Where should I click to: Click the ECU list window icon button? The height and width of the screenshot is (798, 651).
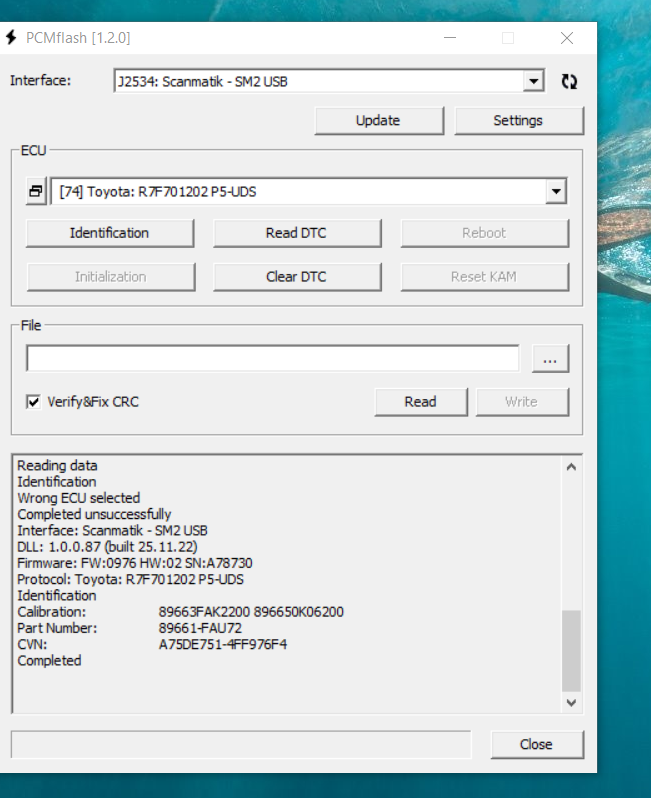36,191
